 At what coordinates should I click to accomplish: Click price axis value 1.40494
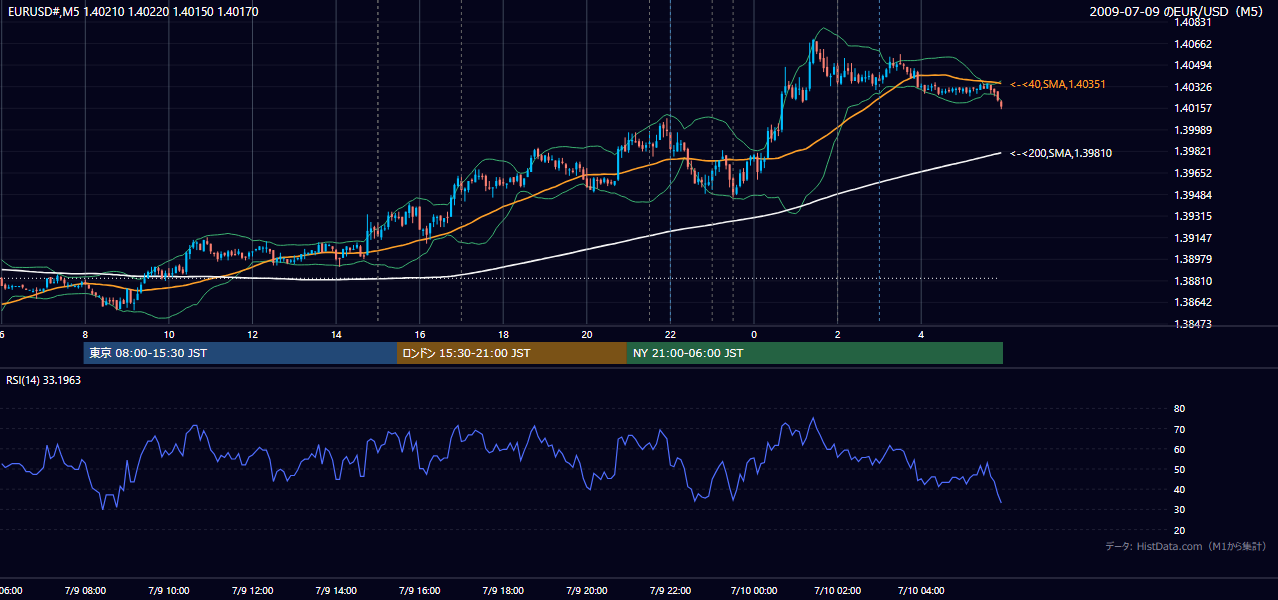1192,65
